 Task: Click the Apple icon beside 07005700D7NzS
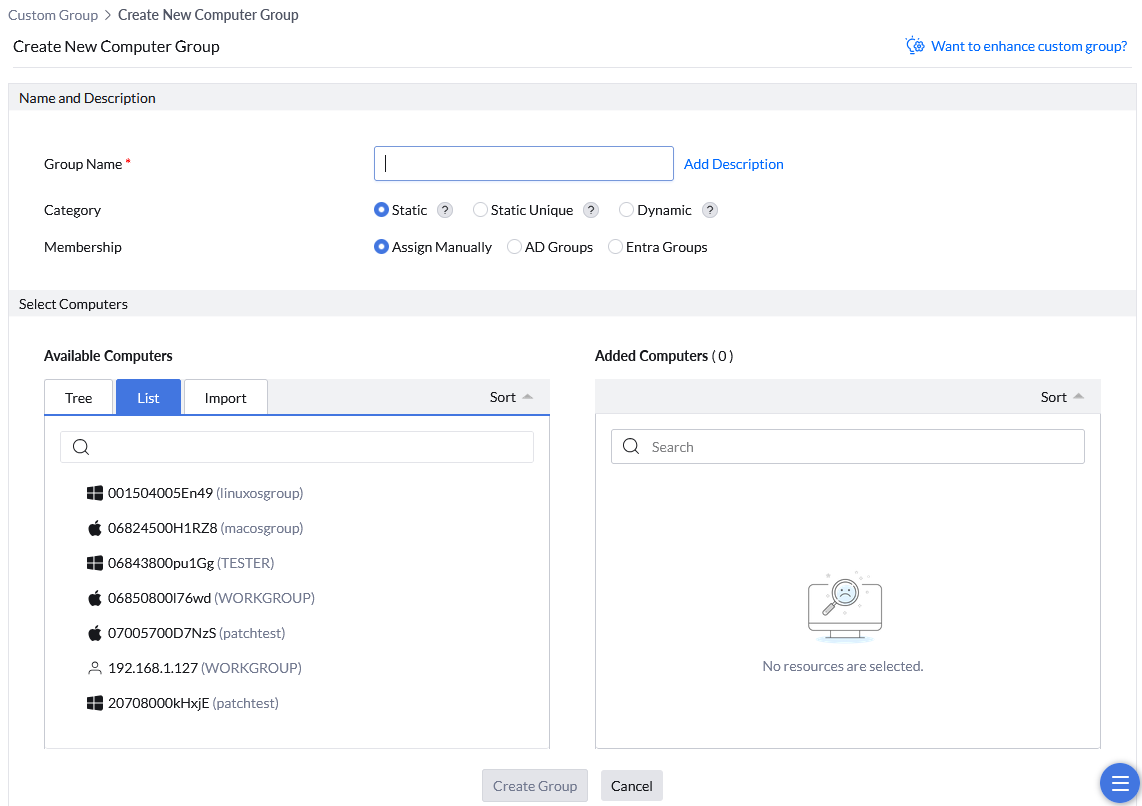click(95, 633)
